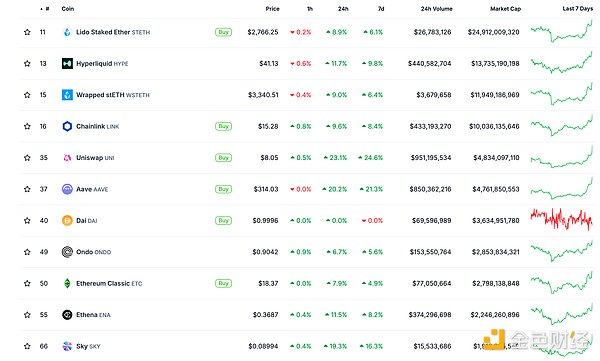
Task: Open Dai's red 7-day sparkline chart
Action: coord(561,220)
